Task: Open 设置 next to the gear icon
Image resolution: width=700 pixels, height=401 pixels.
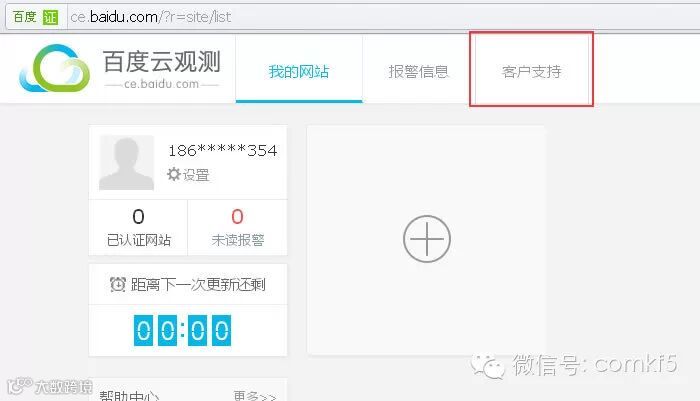Action: click(196, 175)
